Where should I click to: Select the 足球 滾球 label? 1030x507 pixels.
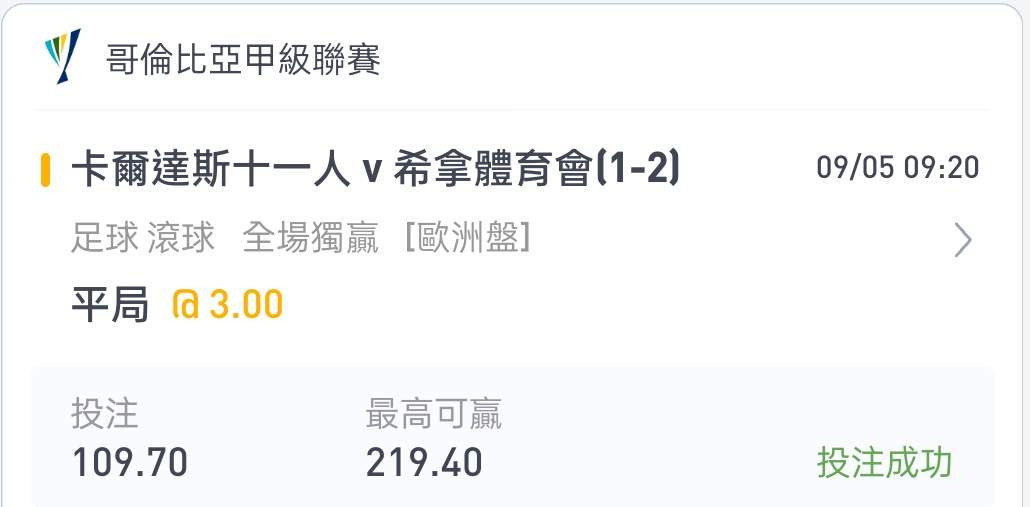143,238
